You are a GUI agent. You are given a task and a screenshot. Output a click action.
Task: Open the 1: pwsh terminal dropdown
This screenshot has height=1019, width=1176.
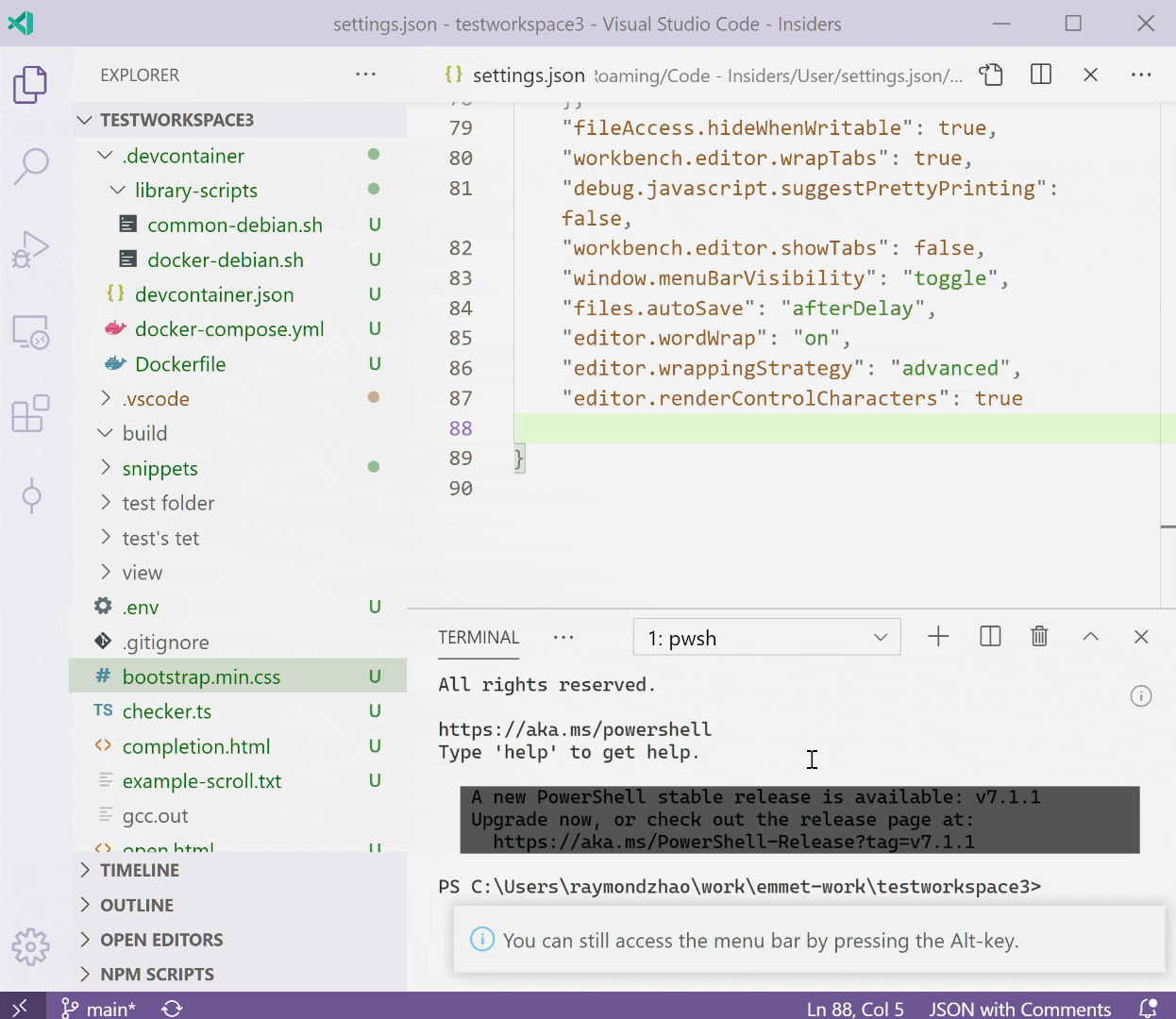pos(767,638)
